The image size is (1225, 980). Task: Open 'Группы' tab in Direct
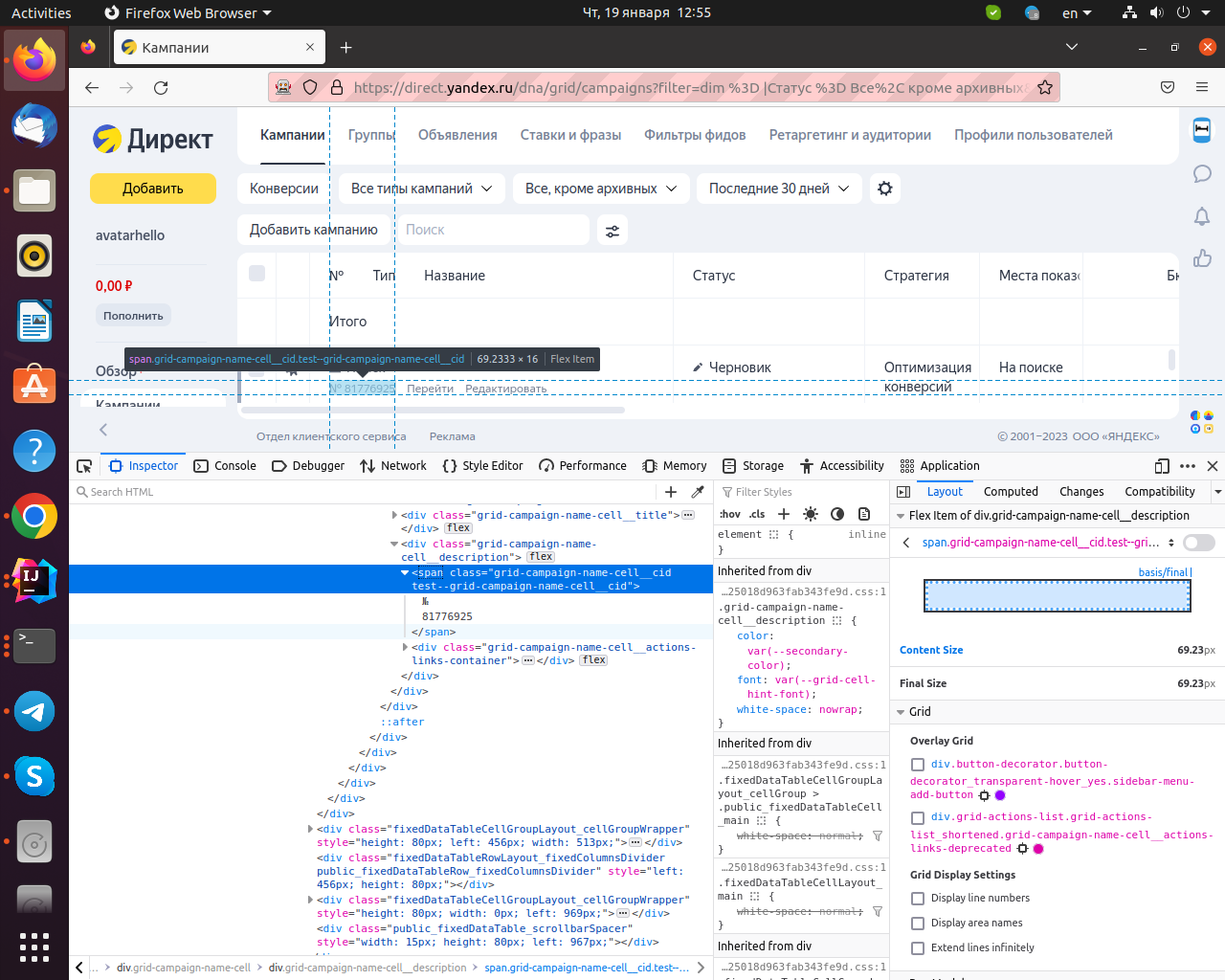[x=371, y=135]
